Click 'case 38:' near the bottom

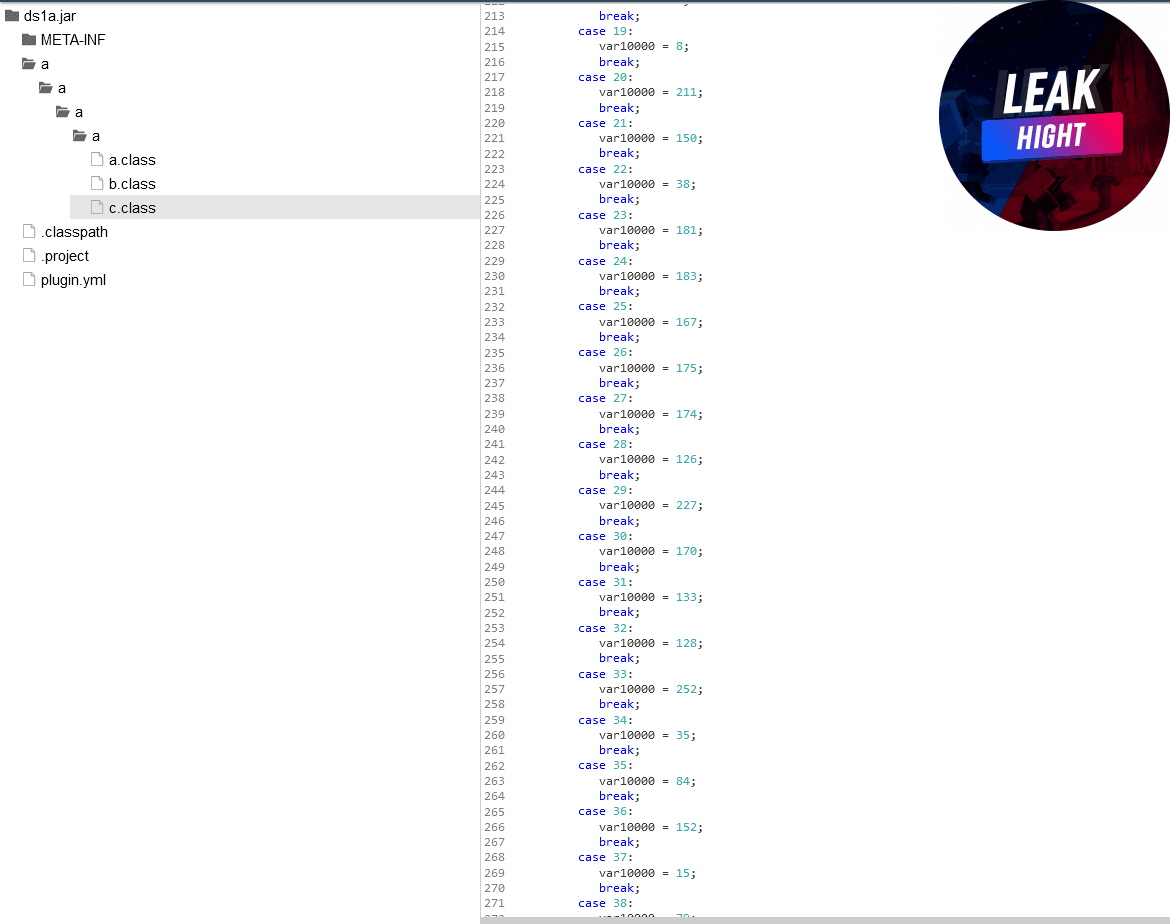pyautogui.click(x=605, y=903)
